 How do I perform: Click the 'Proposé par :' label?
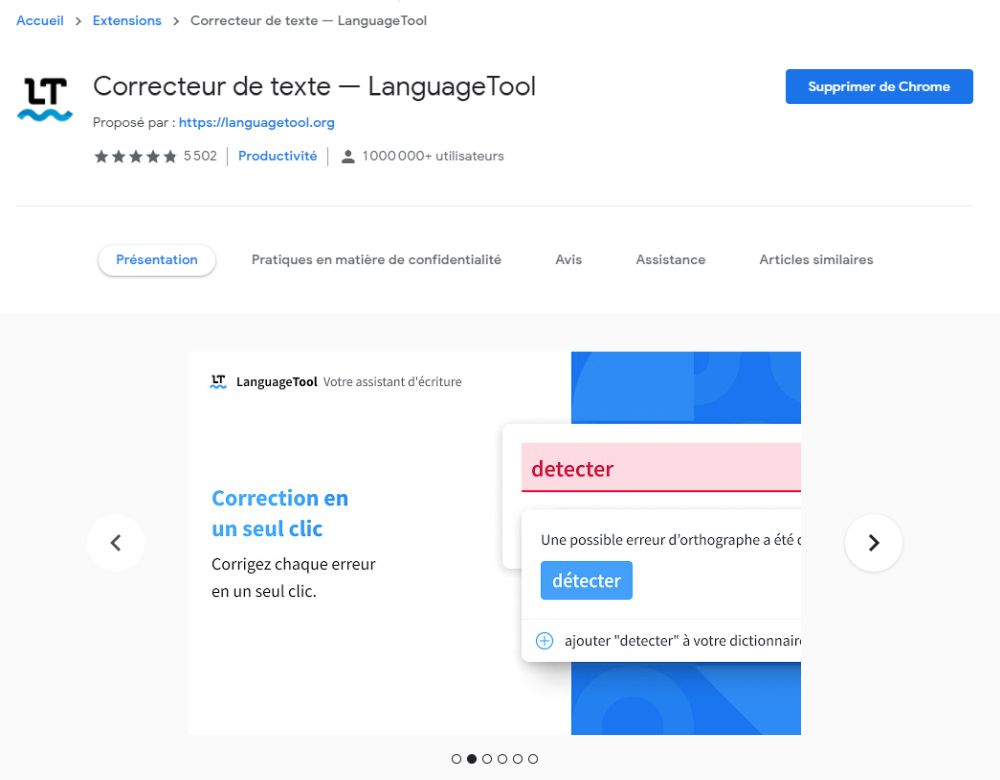pos(134,122)
